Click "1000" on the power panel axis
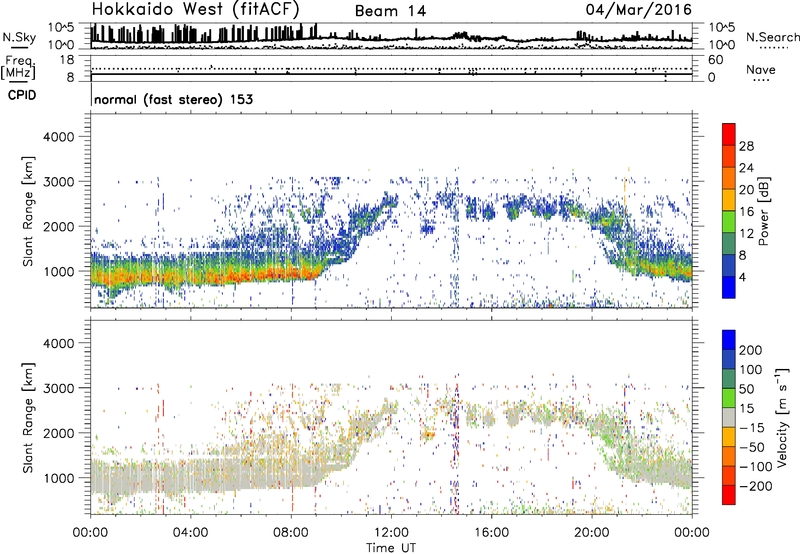The image size is (800, 554). click(59, 271)
